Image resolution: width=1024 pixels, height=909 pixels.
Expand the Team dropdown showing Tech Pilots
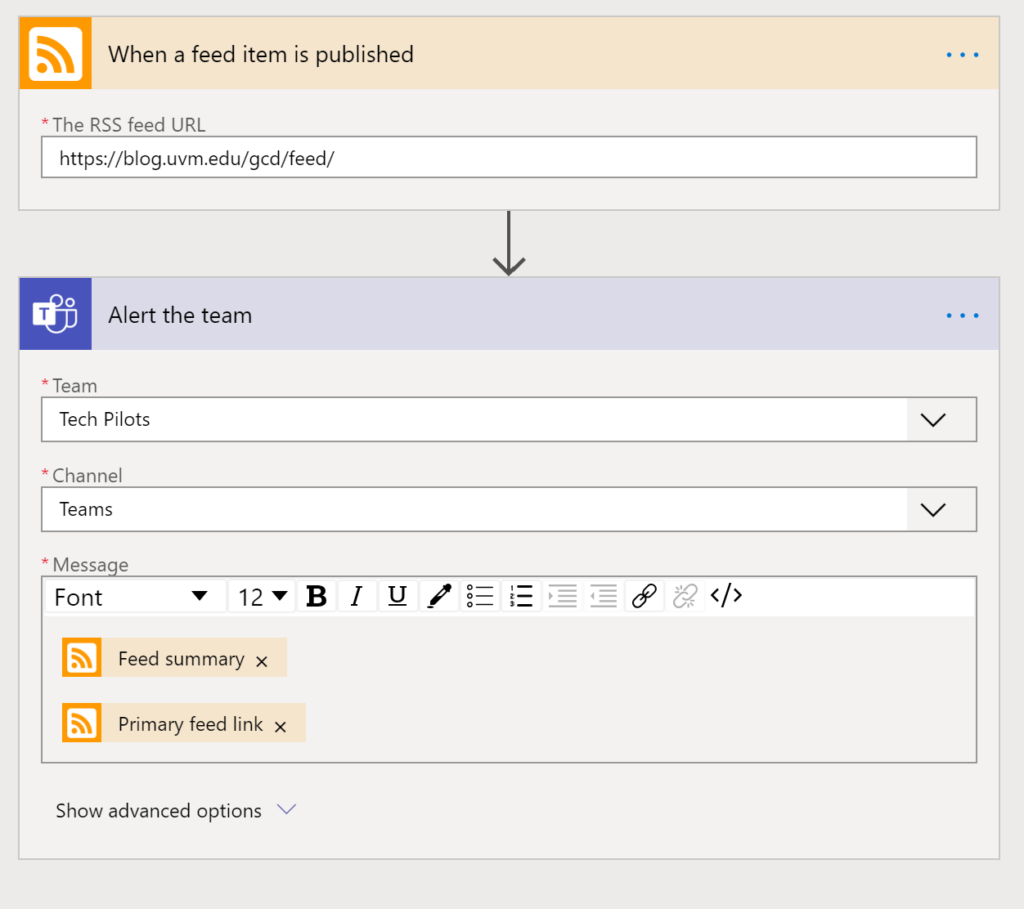point(932,420)
